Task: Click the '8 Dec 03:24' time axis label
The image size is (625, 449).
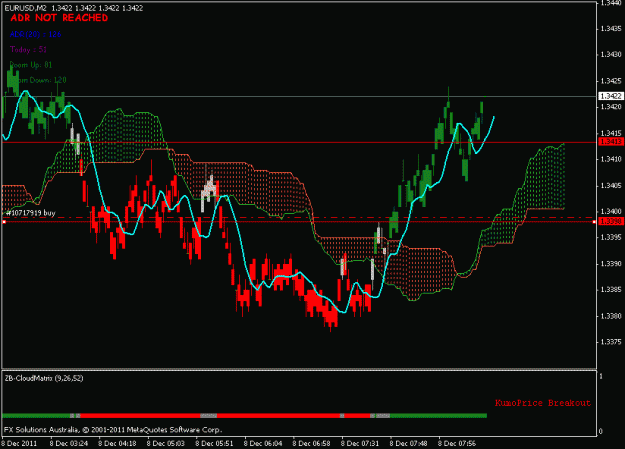Action: [69, 443]
